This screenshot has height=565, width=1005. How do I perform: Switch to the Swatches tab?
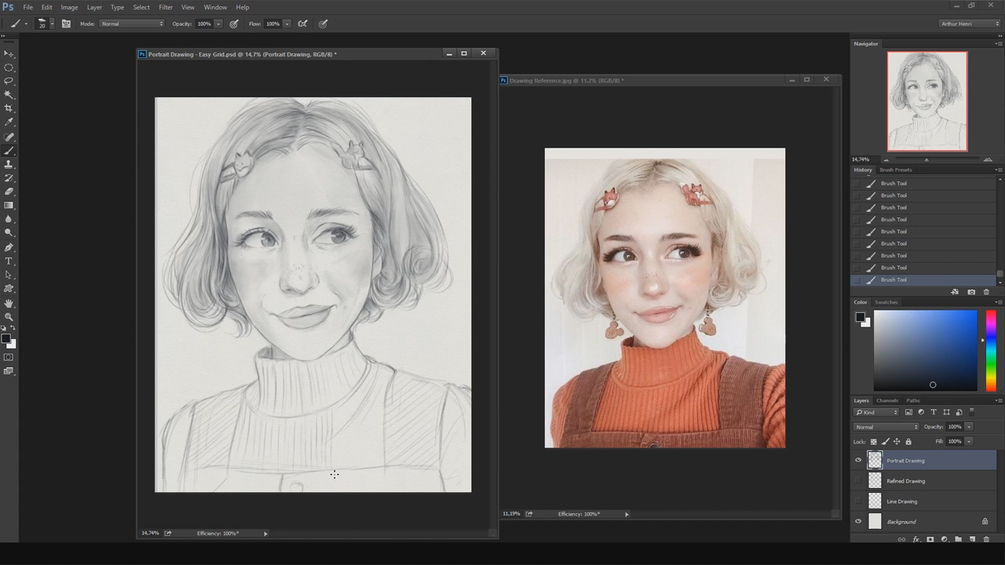coord(886,302)
